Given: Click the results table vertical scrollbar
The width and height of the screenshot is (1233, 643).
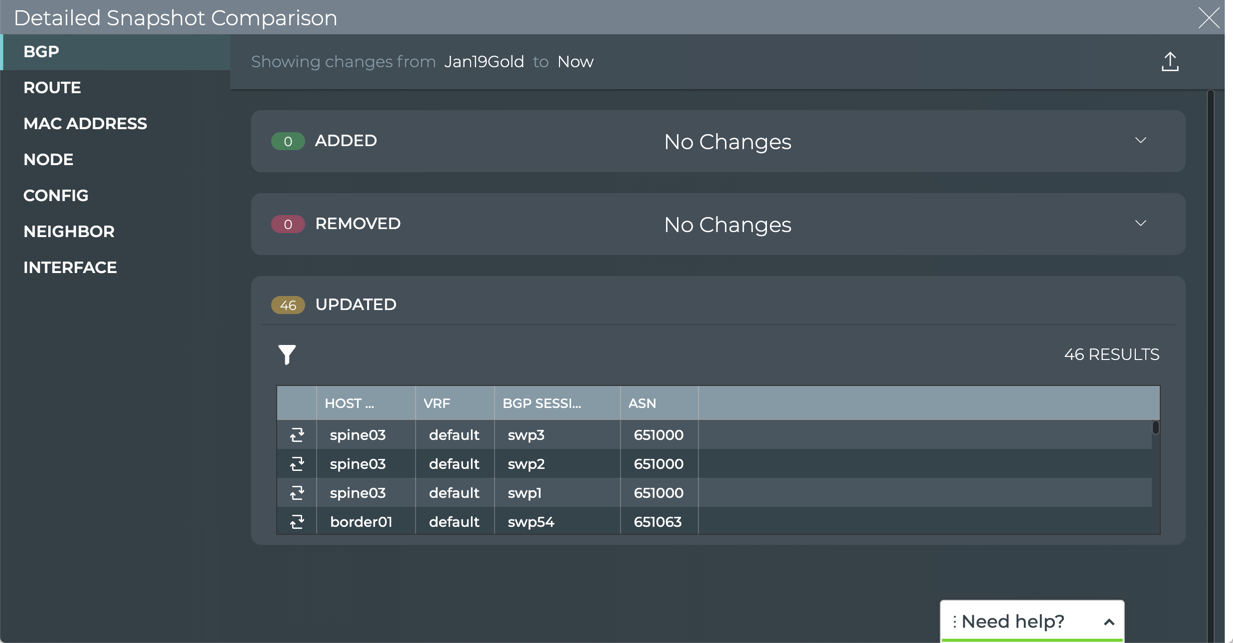Looking at the screenshot, I should pos(1156,428).
